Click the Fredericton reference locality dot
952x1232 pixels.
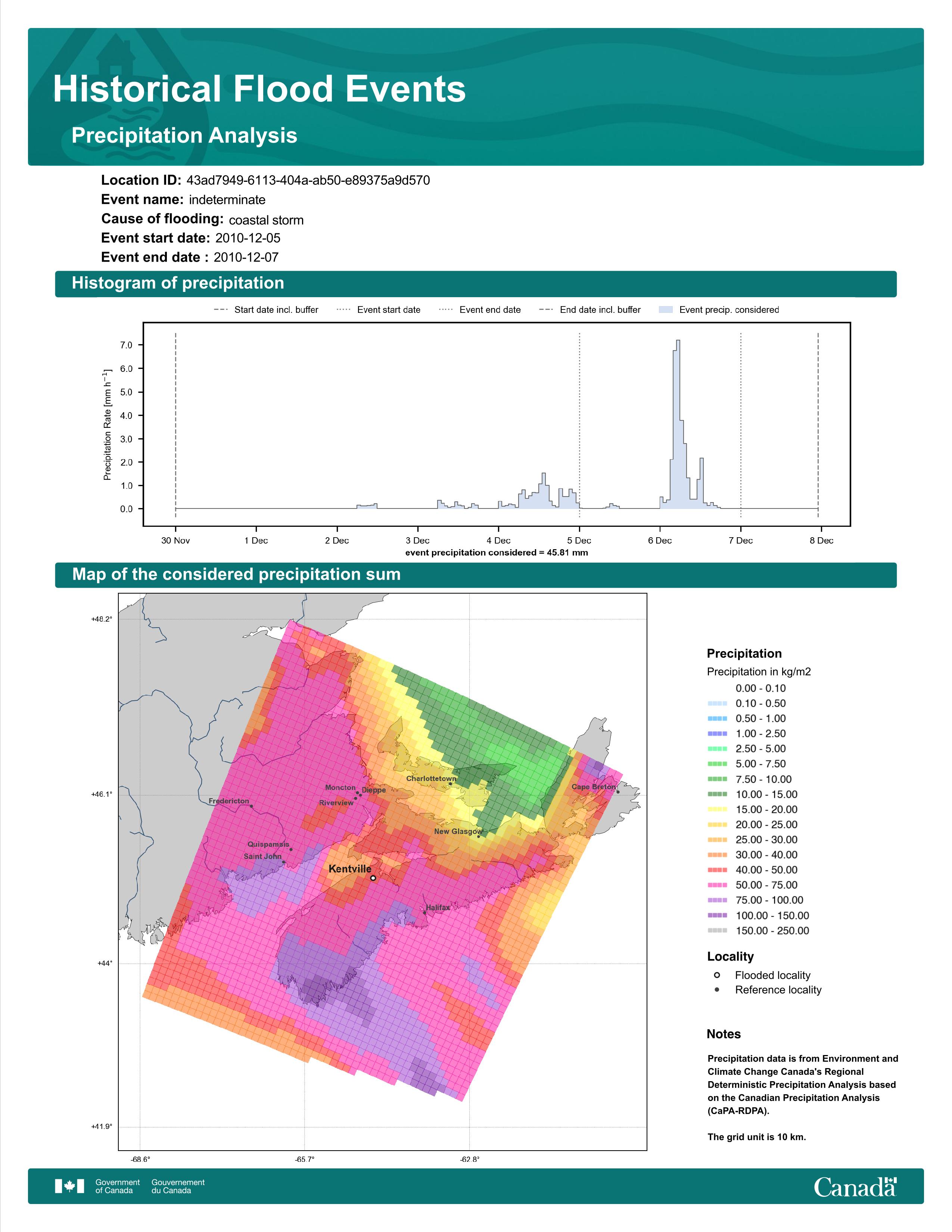click(252, 806)
